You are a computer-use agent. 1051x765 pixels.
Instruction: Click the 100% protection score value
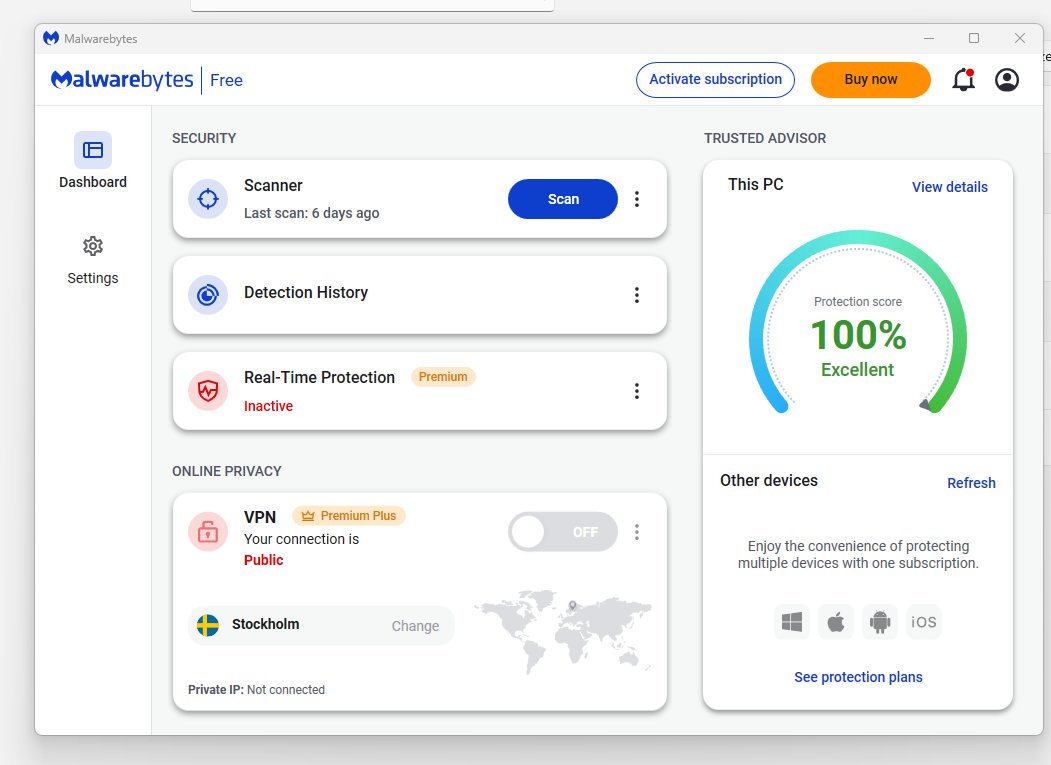858,335
